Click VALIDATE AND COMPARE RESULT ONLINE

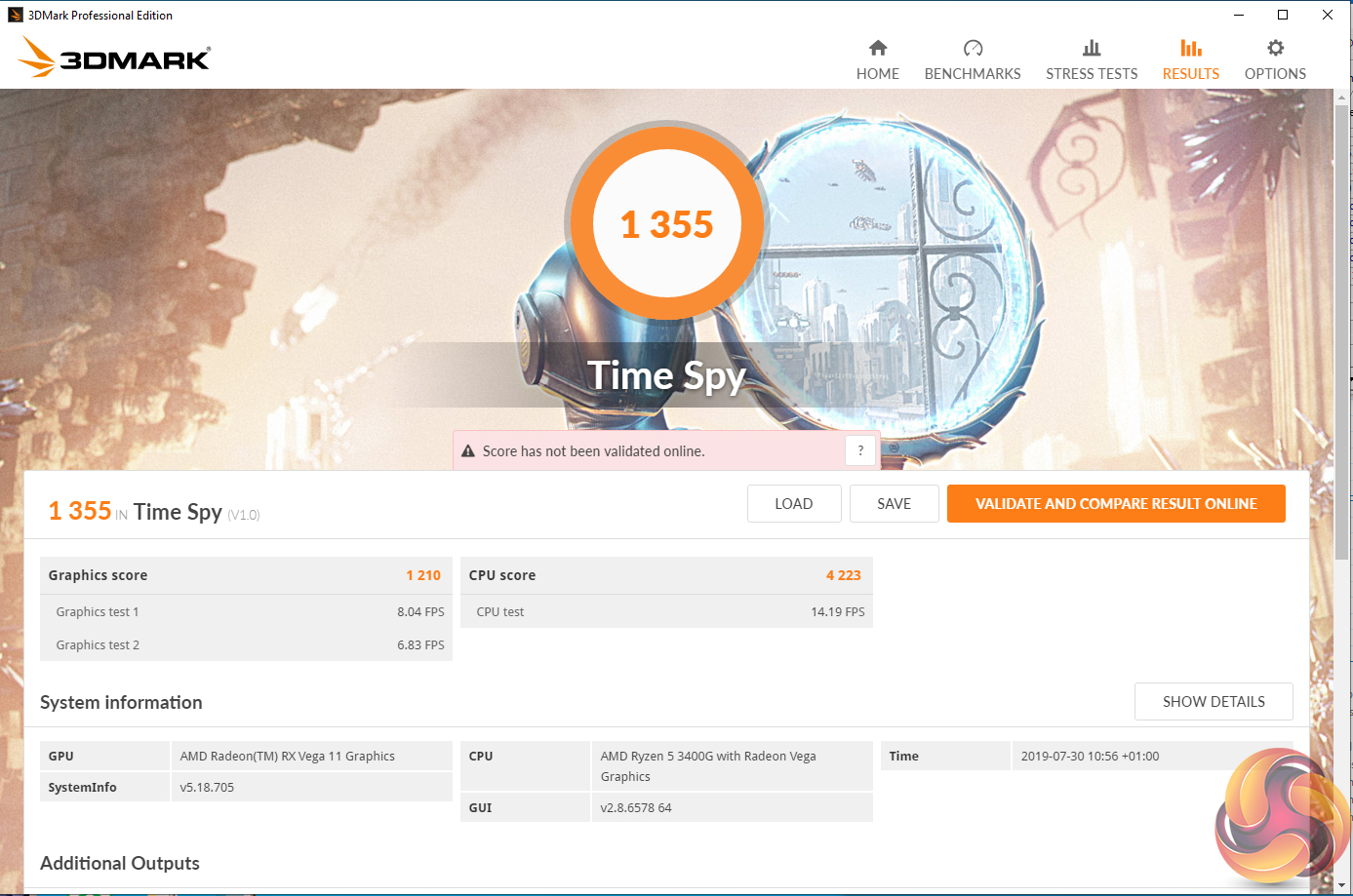click(1116, 504)
